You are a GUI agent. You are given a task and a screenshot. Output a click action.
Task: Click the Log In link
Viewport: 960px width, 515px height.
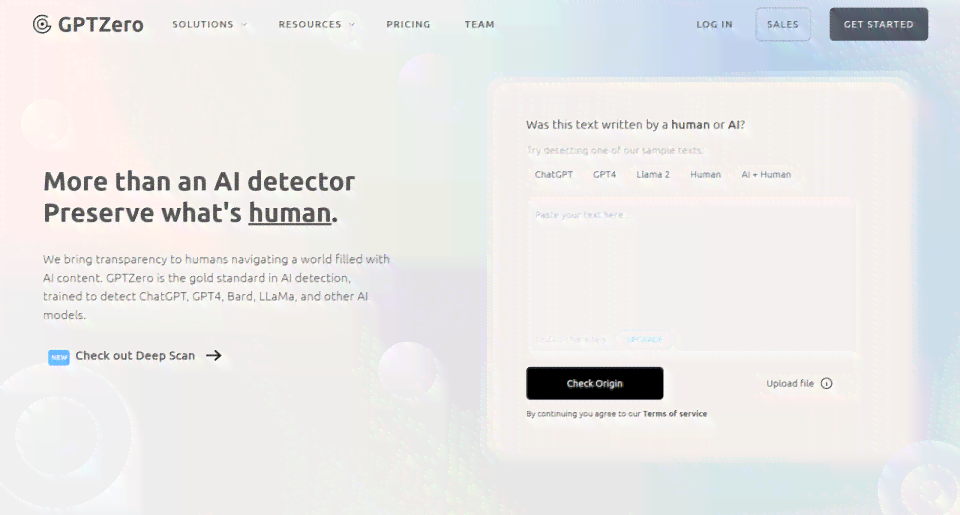[714, 24]
